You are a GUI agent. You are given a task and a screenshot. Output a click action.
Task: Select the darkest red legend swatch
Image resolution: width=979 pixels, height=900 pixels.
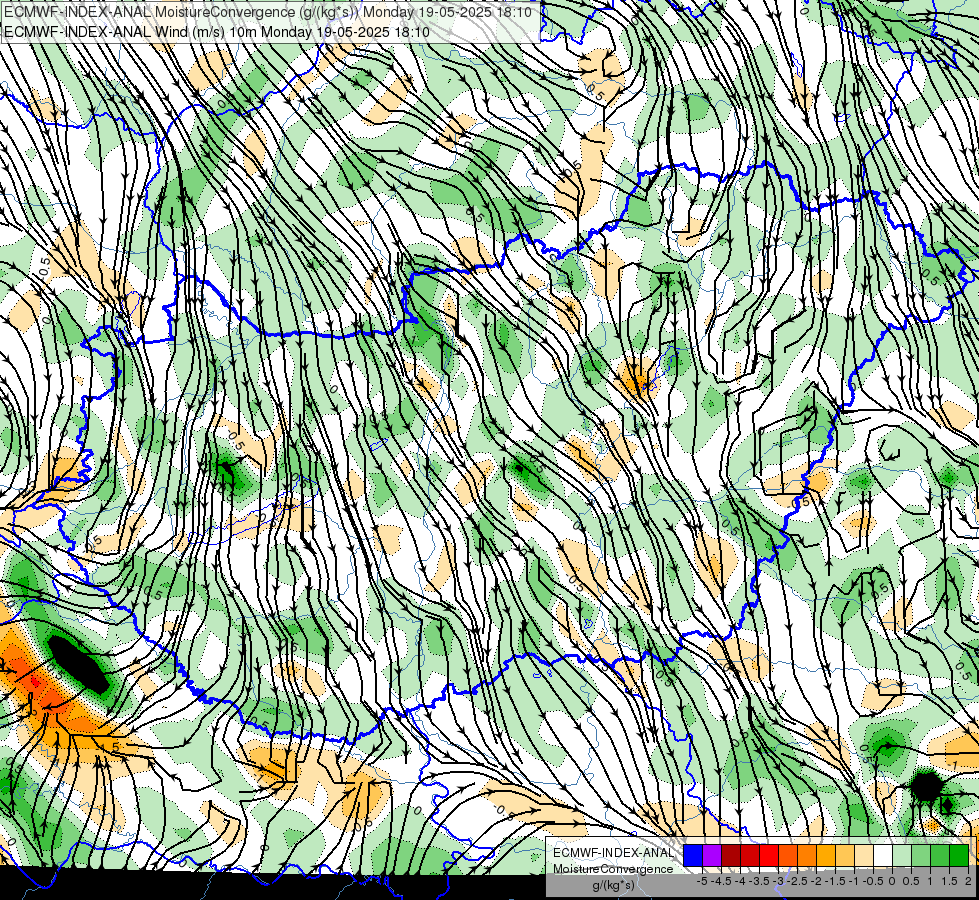(731, 855)
